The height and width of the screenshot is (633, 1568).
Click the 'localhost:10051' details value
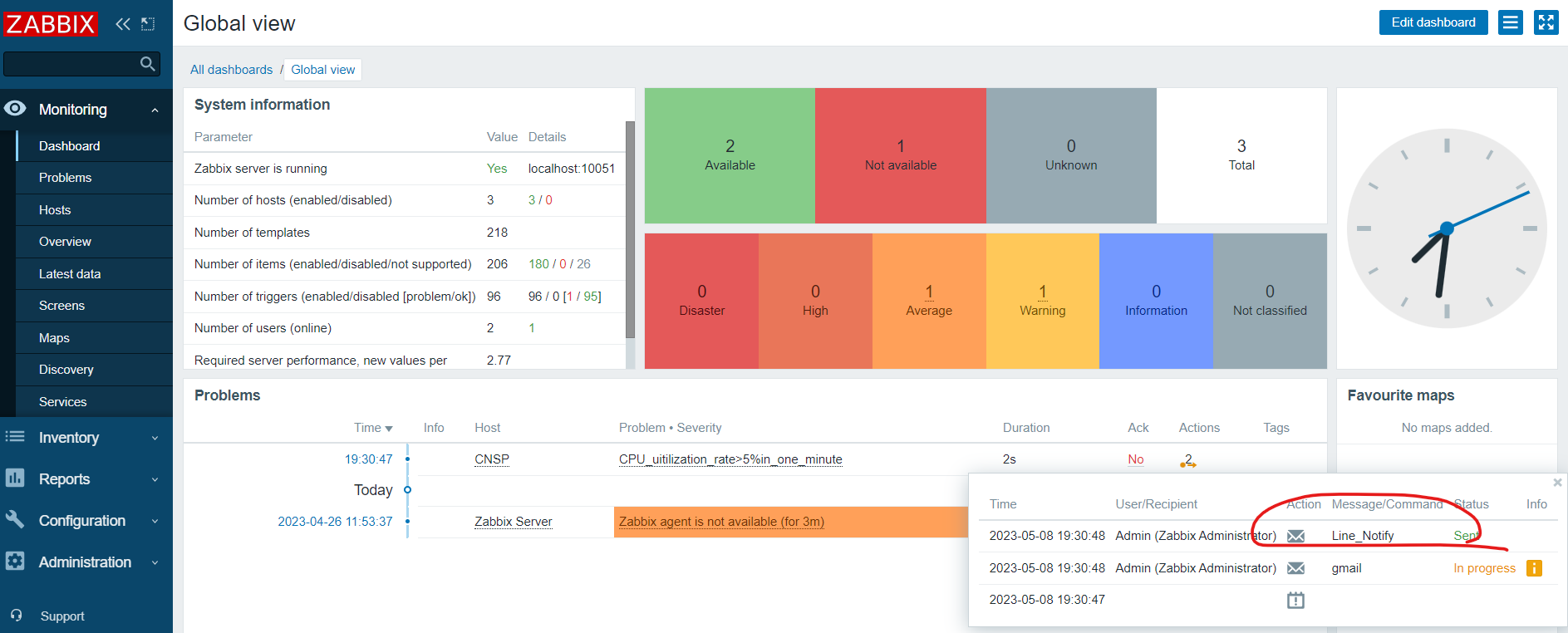[572, 169]
